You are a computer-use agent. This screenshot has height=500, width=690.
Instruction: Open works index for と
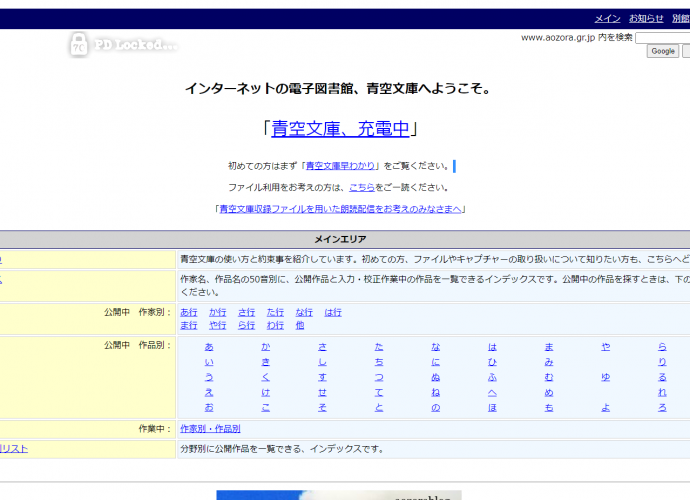(x=379, y=408)
